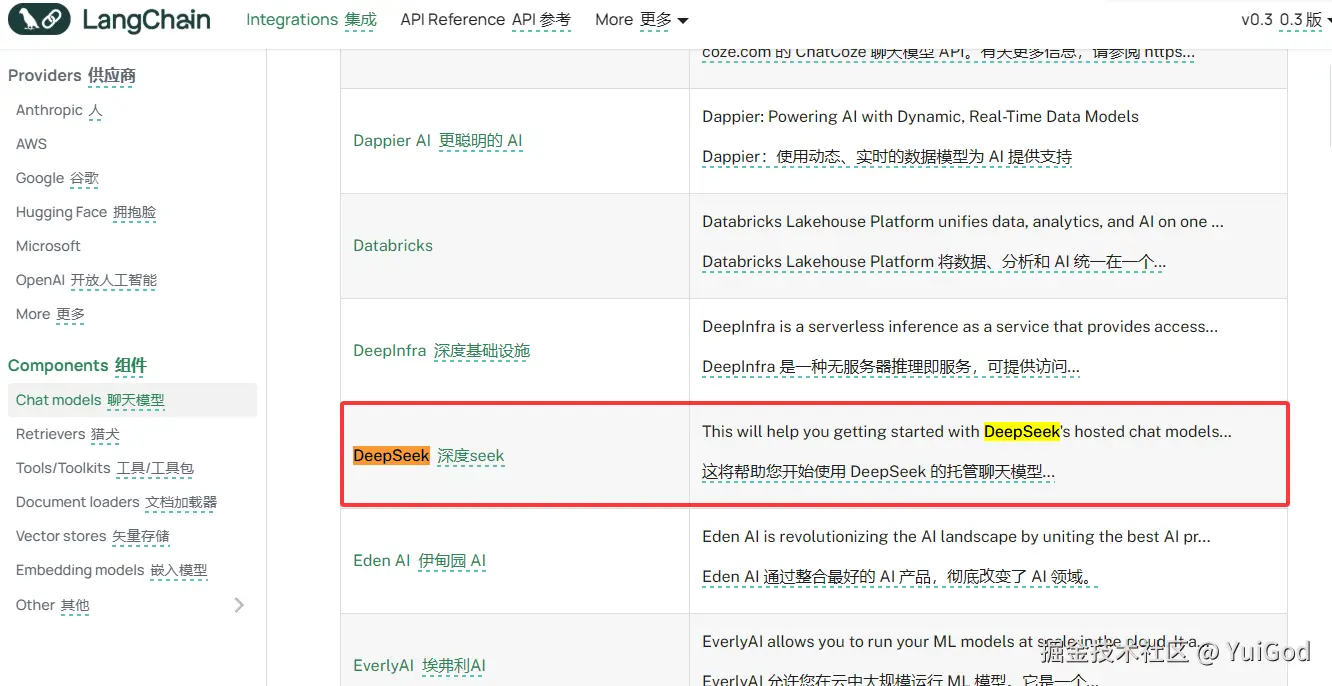1332x686 pixels.
Task: Open the API Reference nav item
Action: [x=485, y=20]
